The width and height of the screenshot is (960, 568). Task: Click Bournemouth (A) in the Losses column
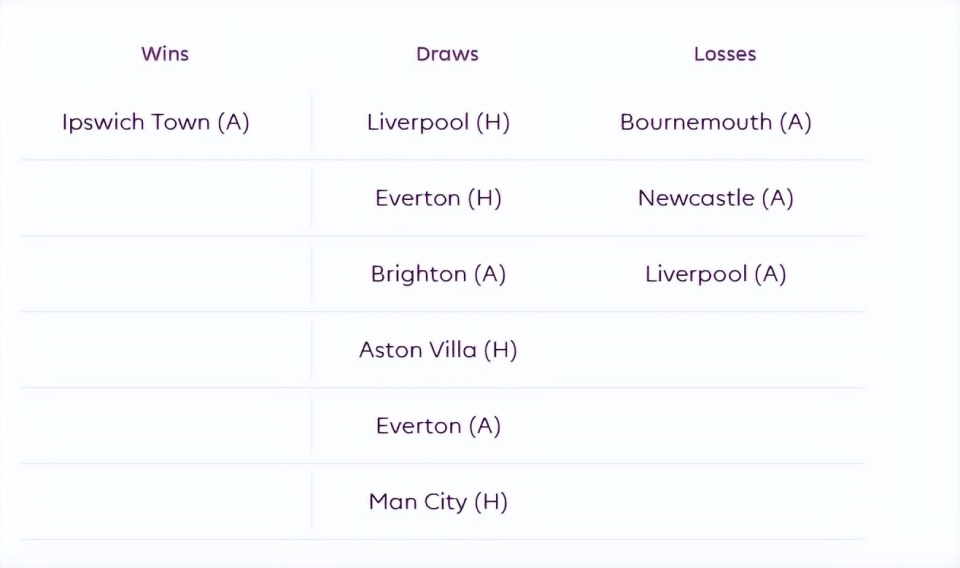[716, 122]
